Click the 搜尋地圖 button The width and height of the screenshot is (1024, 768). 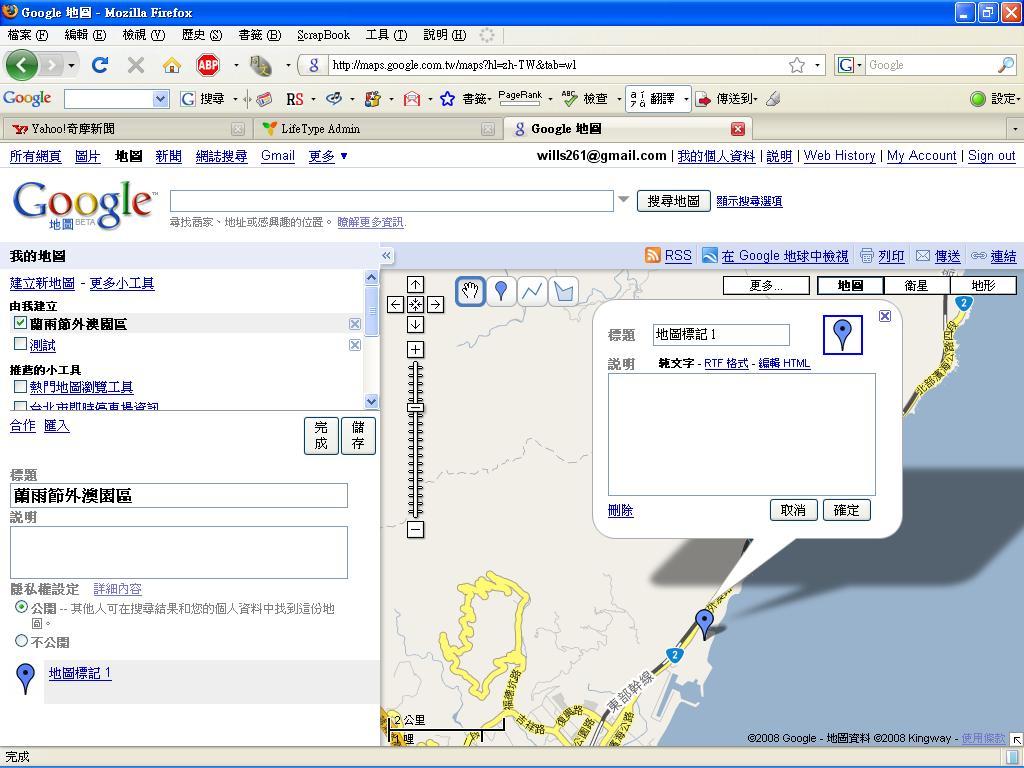673,200
